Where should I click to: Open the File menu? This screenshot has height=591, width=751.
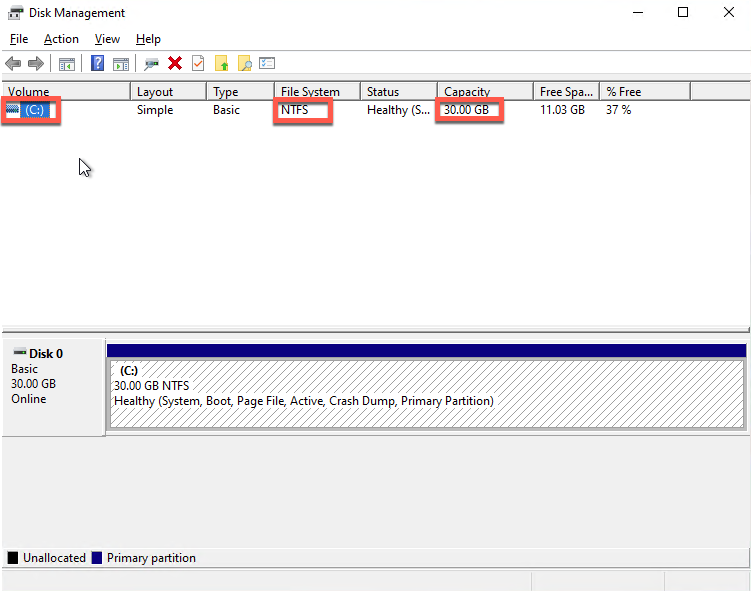click(19, 39)
